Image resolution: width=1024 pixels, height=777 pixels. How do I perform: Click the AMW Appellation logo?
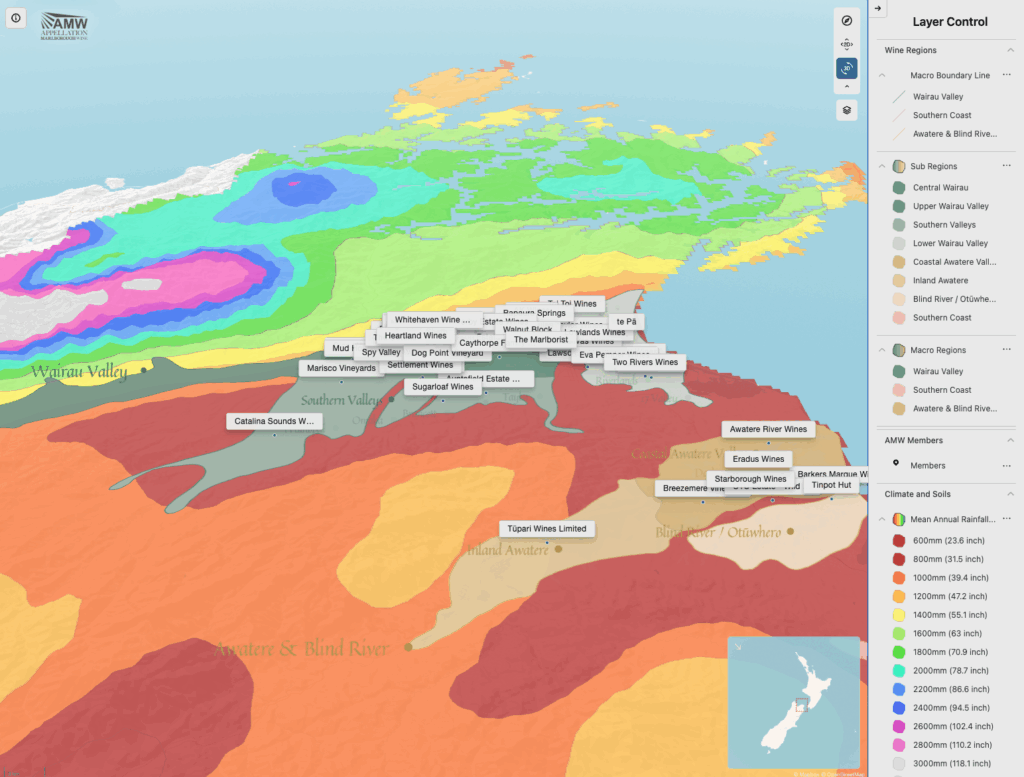[64, 26]
